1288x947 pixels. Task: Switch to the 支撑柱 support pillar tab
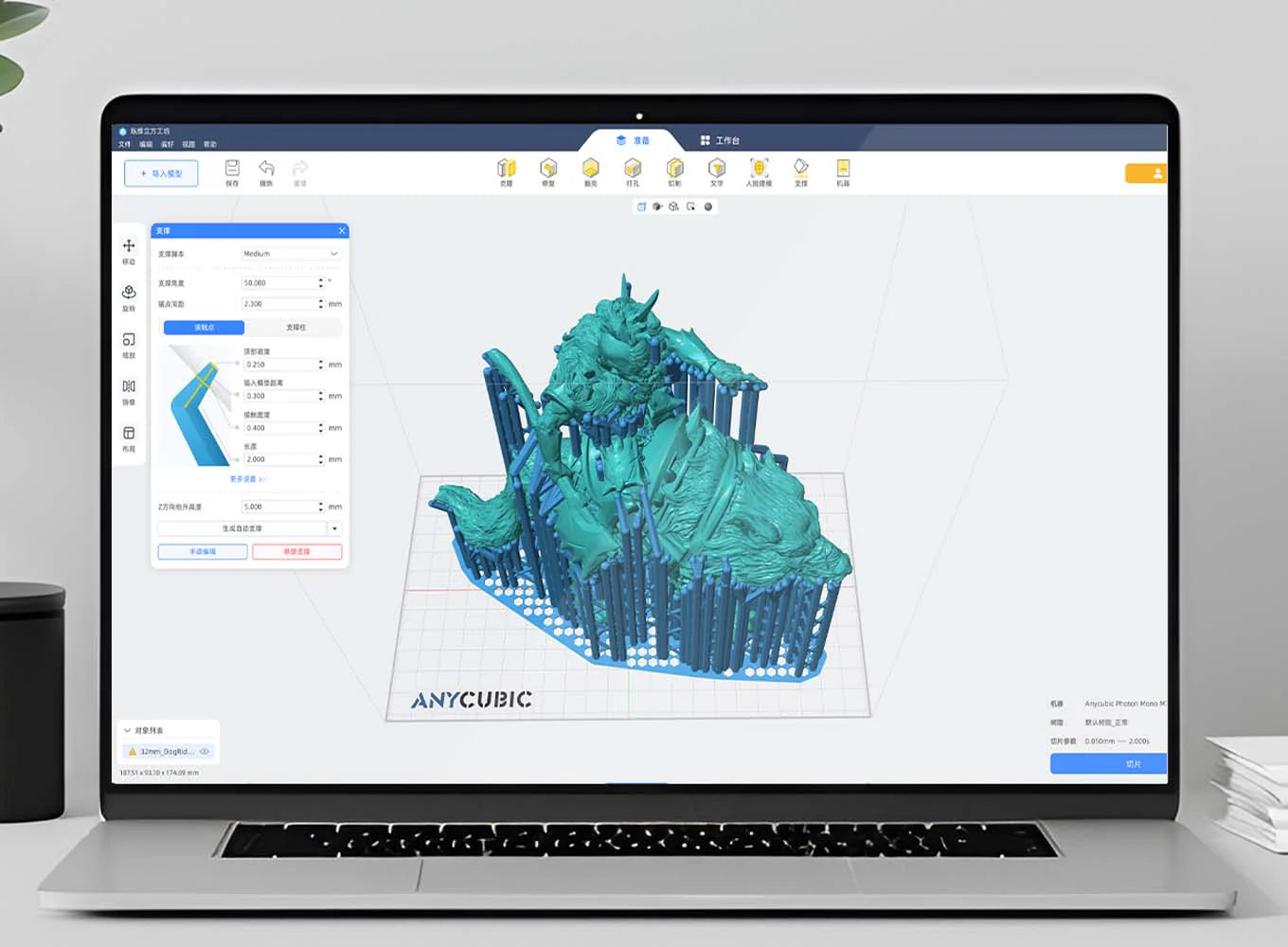(295, 327)
